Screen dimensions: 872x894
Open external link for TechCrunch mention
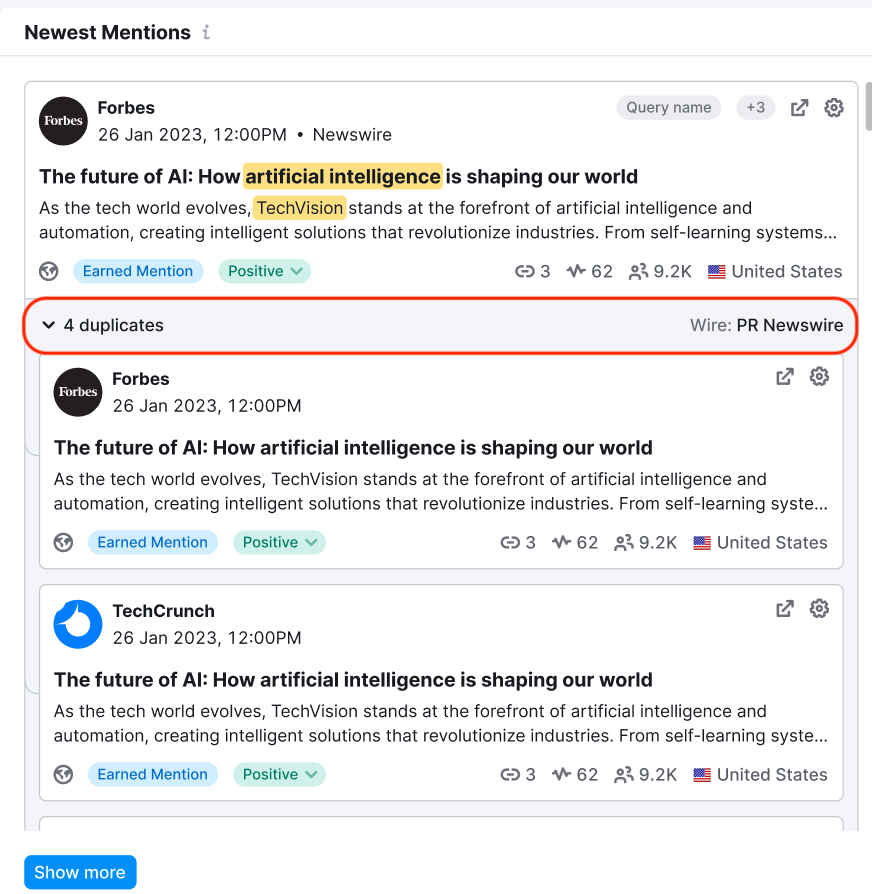(785, 609)
